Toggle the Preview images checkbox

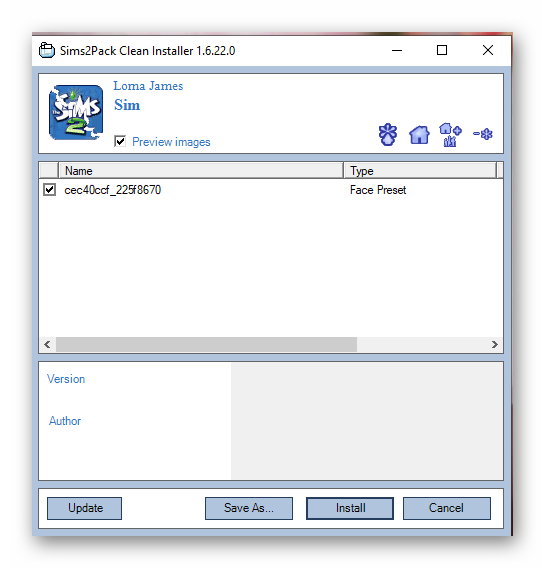coord(120,141)
